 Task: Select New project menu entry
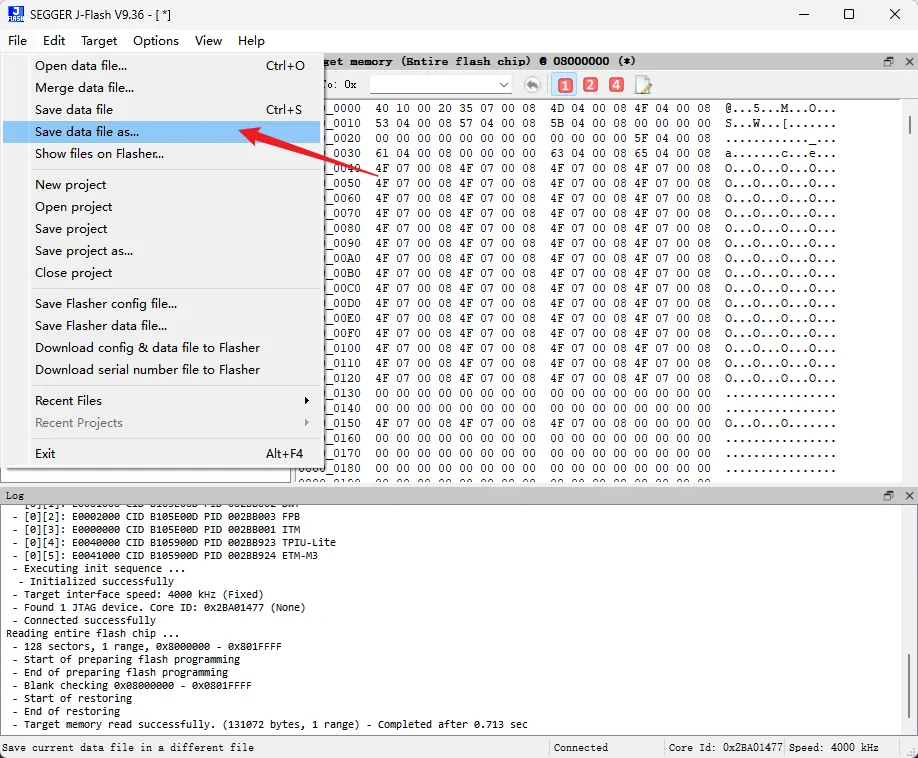pos(162,185)
